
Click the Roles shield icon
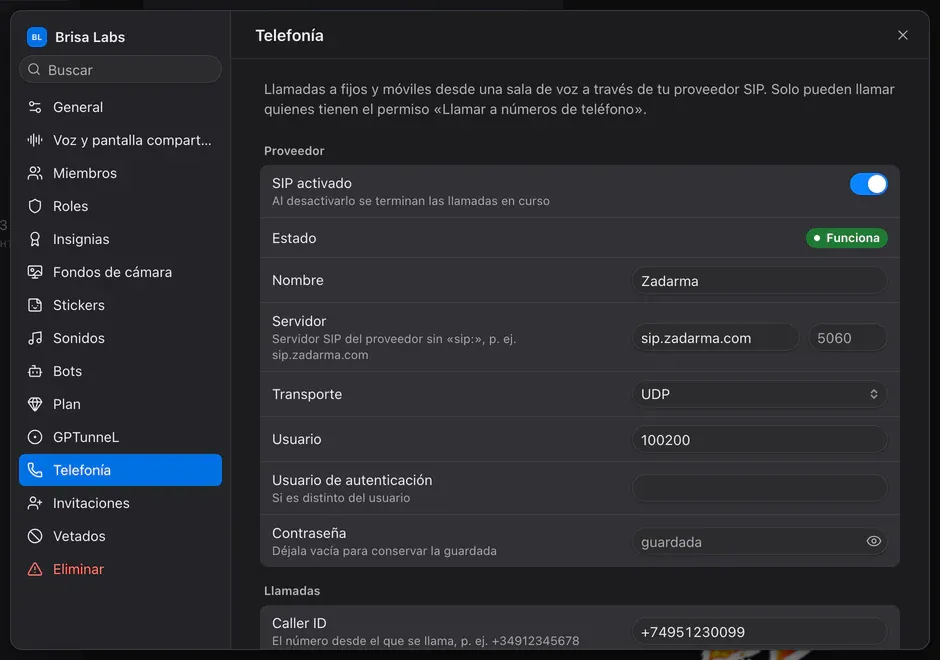coord(35,206)
